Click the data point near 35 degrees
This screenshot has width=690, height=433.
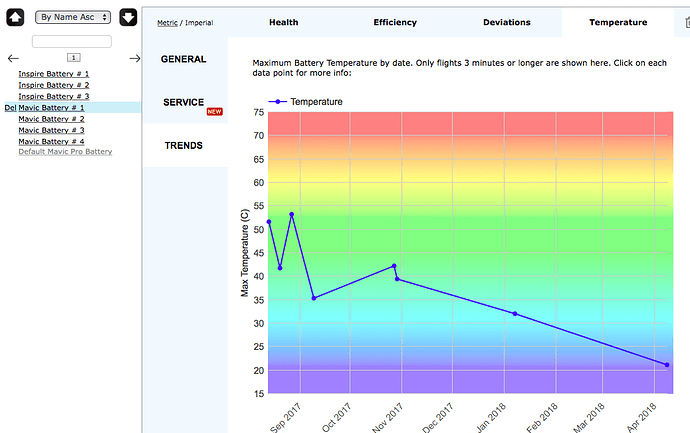pyautogui.click(x=314, y=298)
